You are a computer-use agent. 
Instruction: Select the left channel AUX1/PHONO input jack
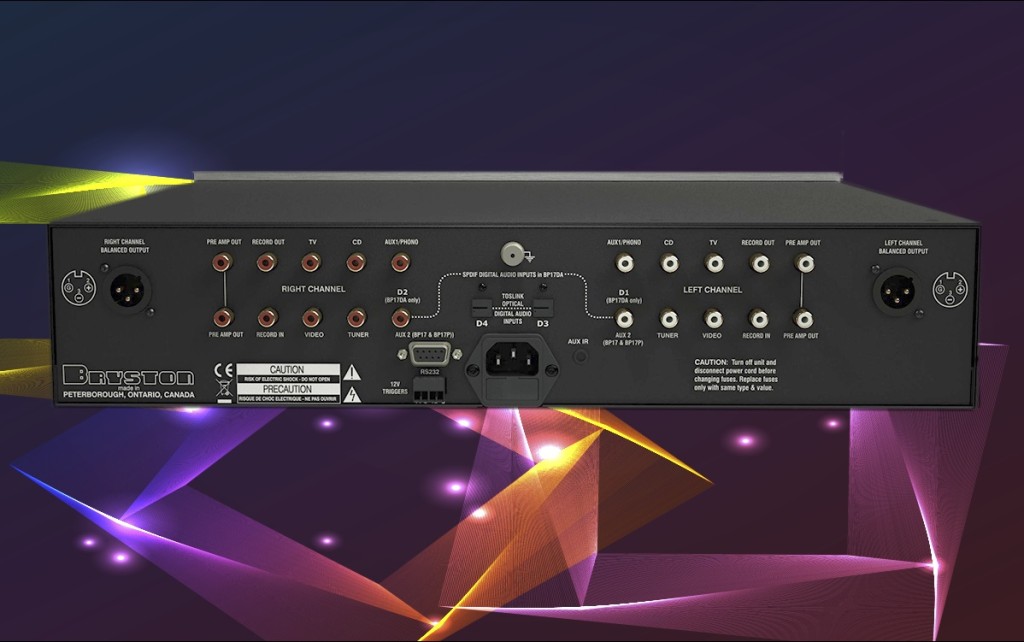click(x=625, y=263)
